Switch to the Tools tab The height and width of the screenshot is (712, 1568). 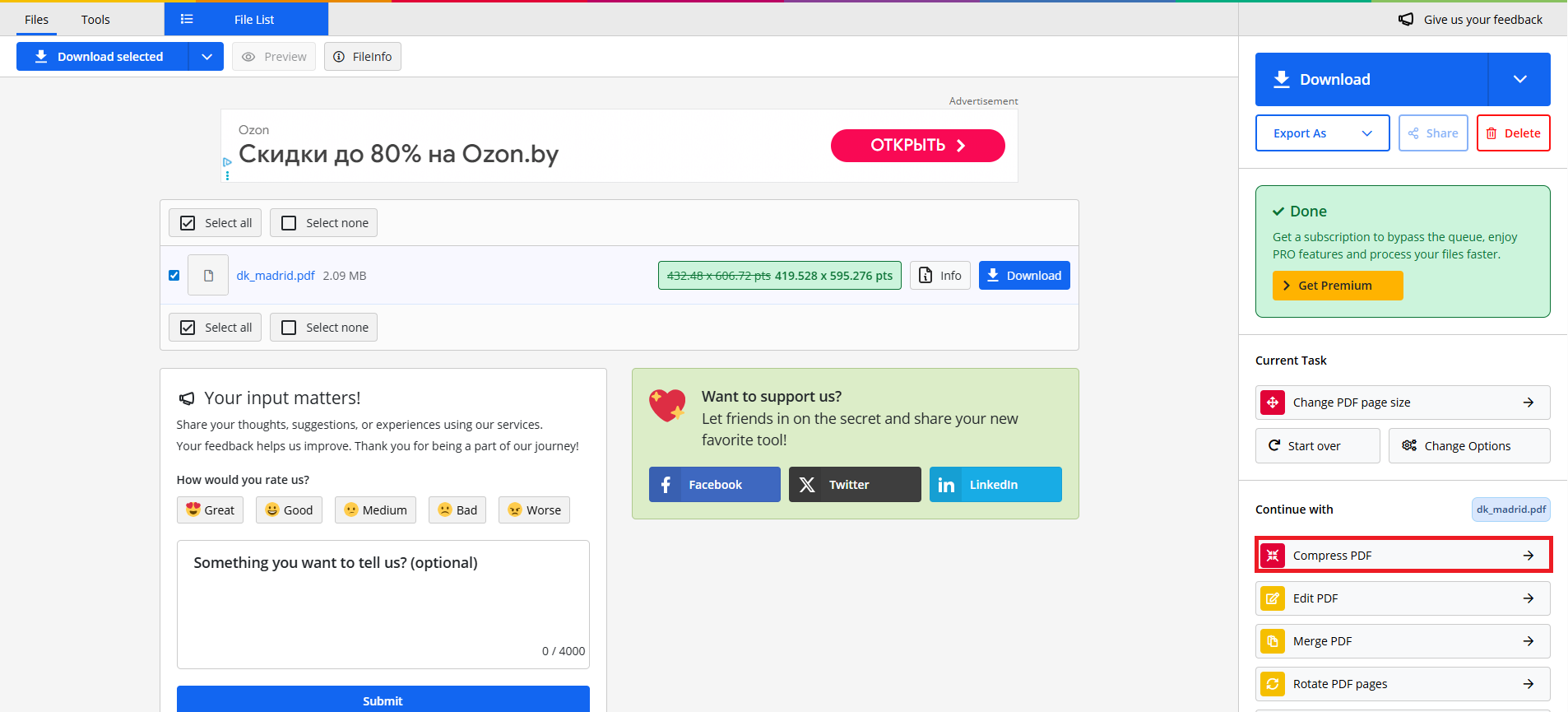tap(95, 20)
